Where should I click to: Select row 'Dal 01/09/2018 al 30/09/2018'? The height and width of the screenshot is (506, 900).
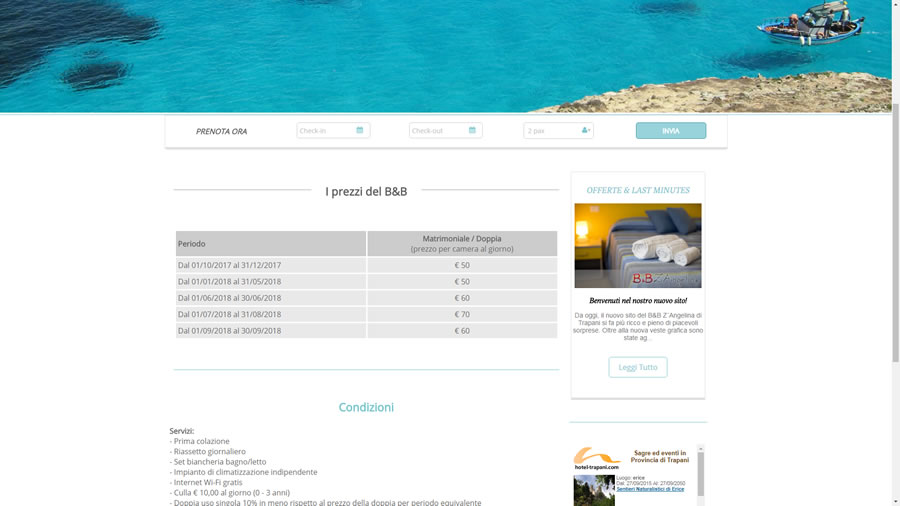pyautogui.click(x=366, y=330)
